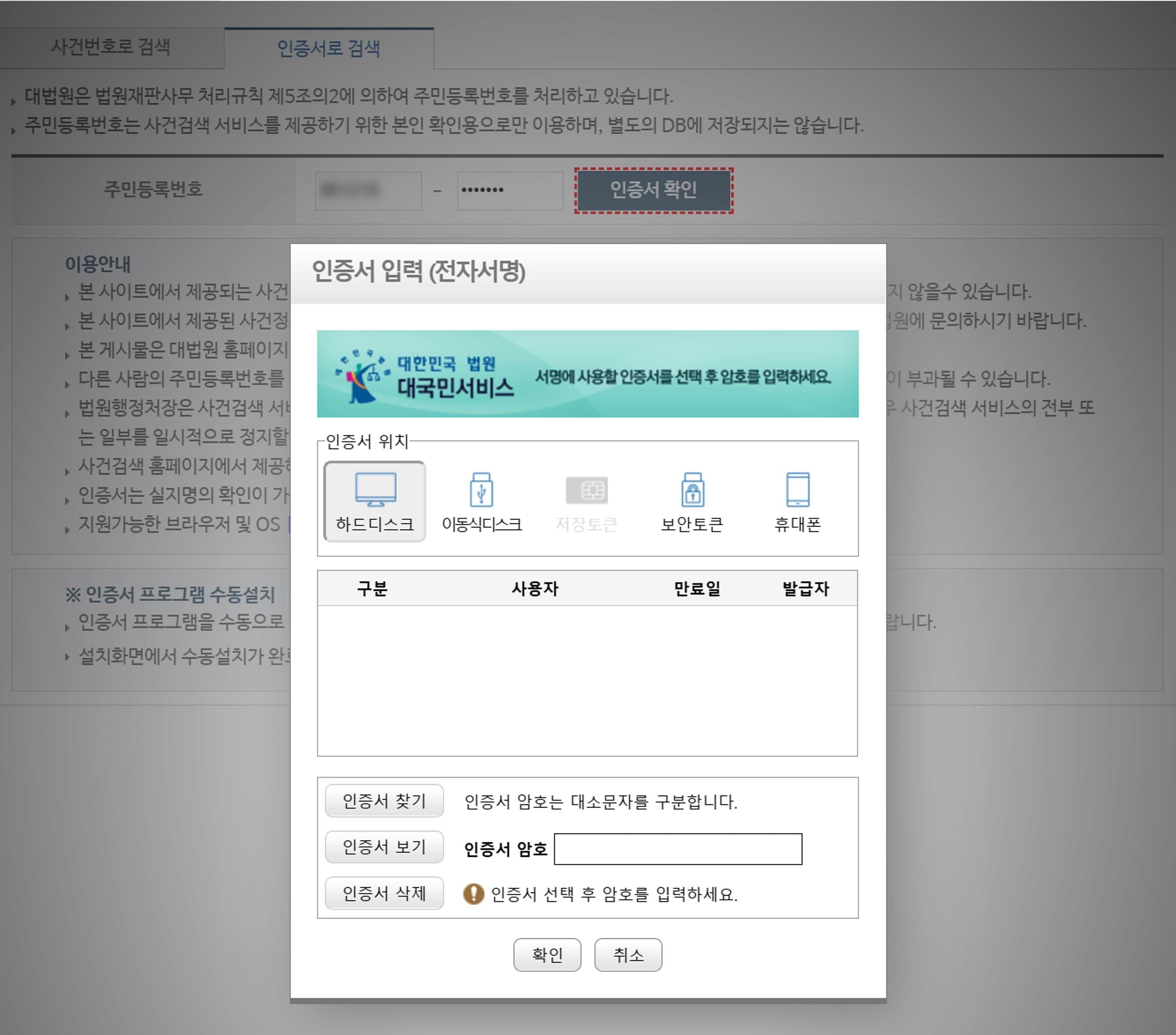Click the 인증서 위치 group label
Screen dimensions: 1176x1035
pyautogui.click(x=367, y=441)
